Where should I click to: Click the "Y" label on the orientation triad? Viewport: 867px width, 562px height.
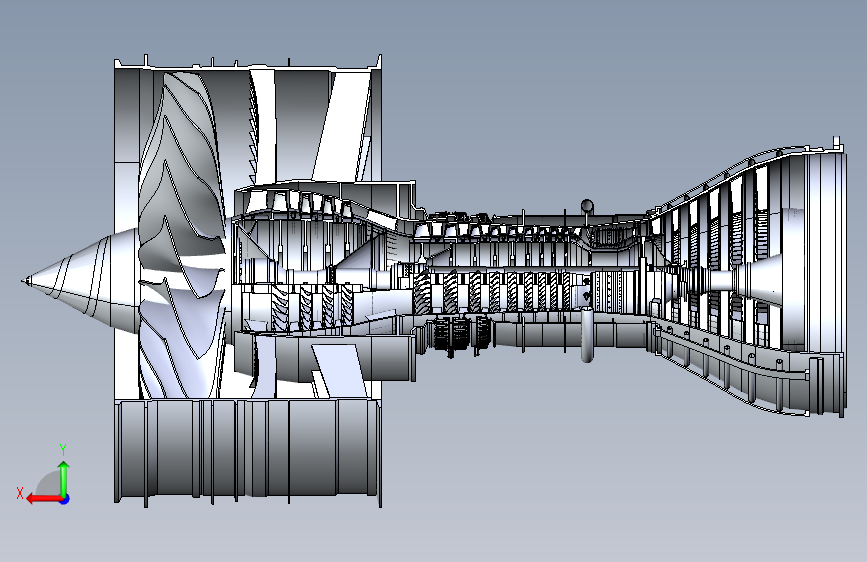click(x=63, y=449)
